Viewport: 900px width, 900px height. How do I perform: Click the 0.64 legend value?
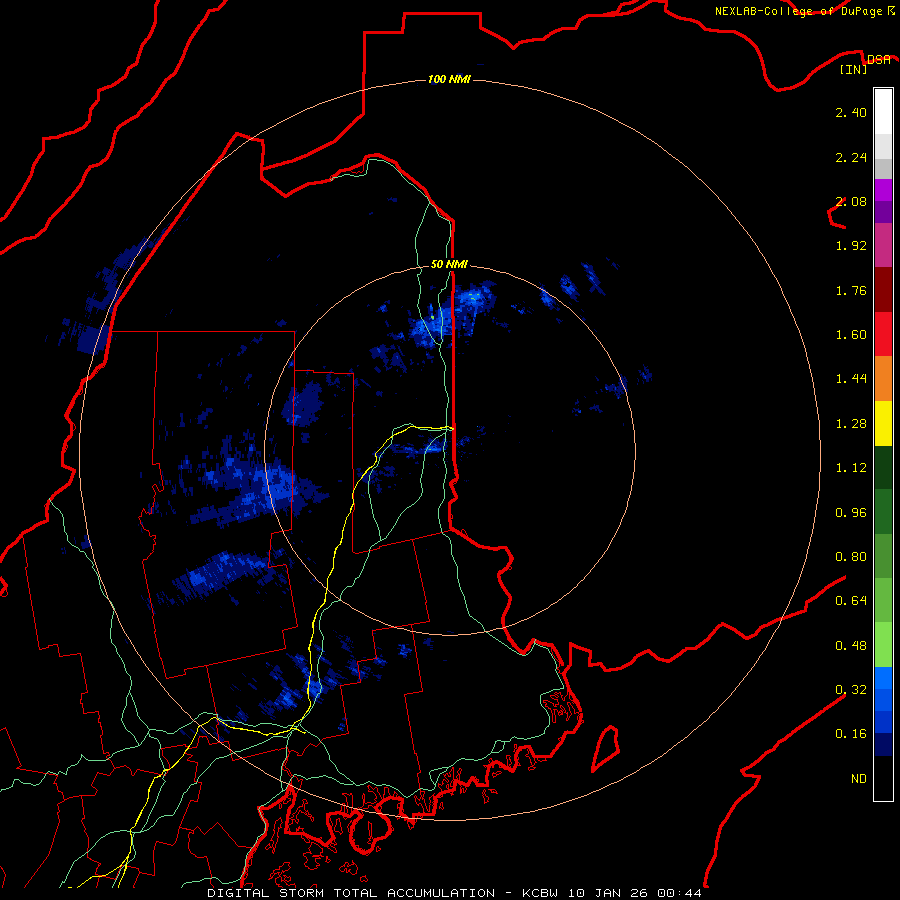click(x=851, y=601)
